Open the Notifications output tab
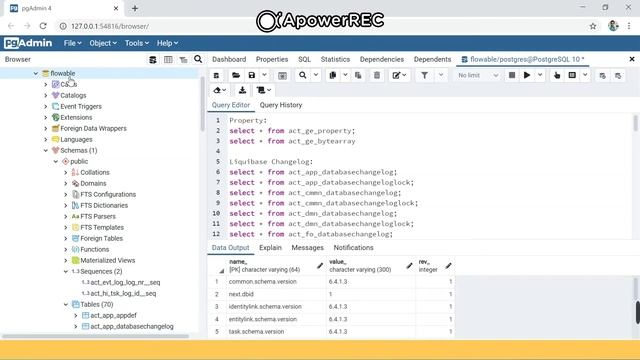The height and width of the screenshot is (360, 640). point(353,247)
